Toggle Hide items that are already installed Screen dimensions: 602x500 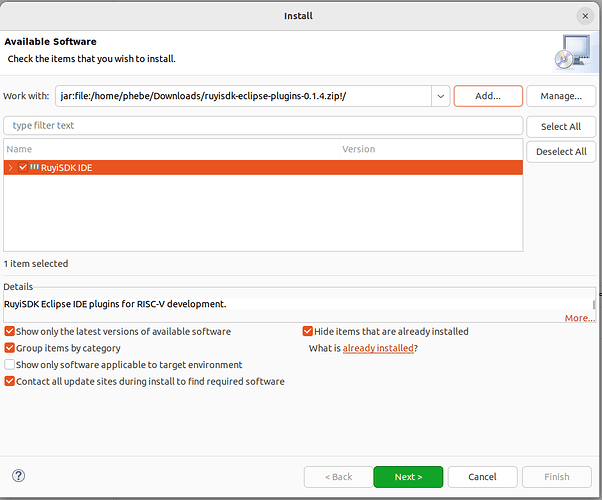[308, 331]
